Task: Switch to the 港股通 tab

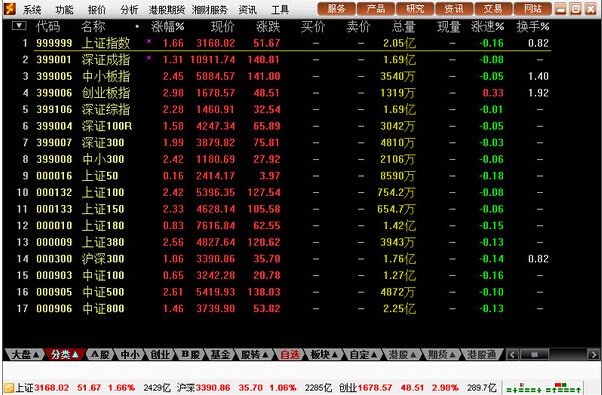Action: click(481, 354)
